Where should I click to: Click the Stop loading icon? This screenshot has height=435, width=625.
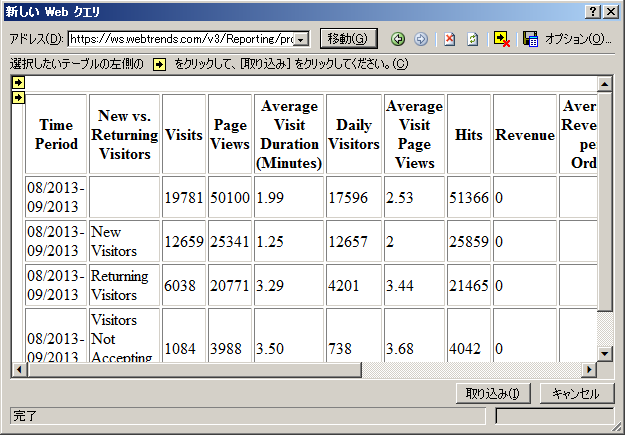(450, 39)
